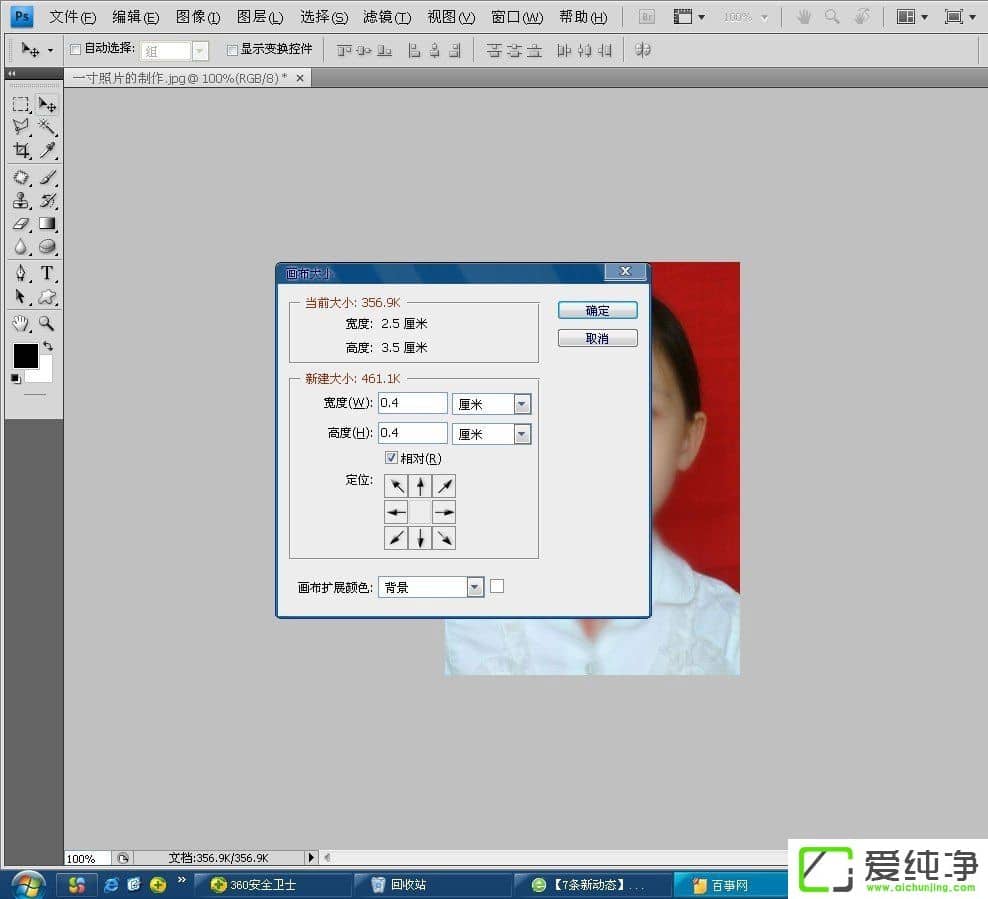Select the Zoom magnifier tool
Image resolution: width=988 pixels, height=899 pixels.
point(47,323)
